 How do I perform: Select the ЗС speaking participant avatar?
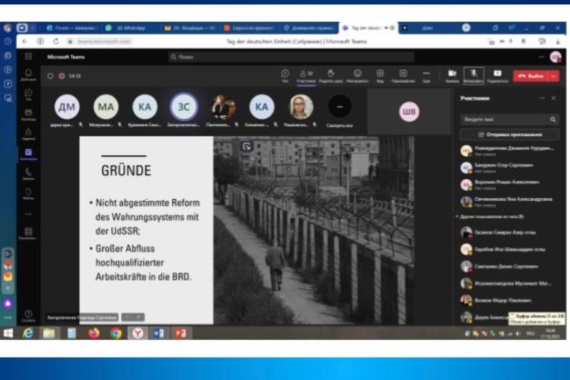click(x=184, y=107)
